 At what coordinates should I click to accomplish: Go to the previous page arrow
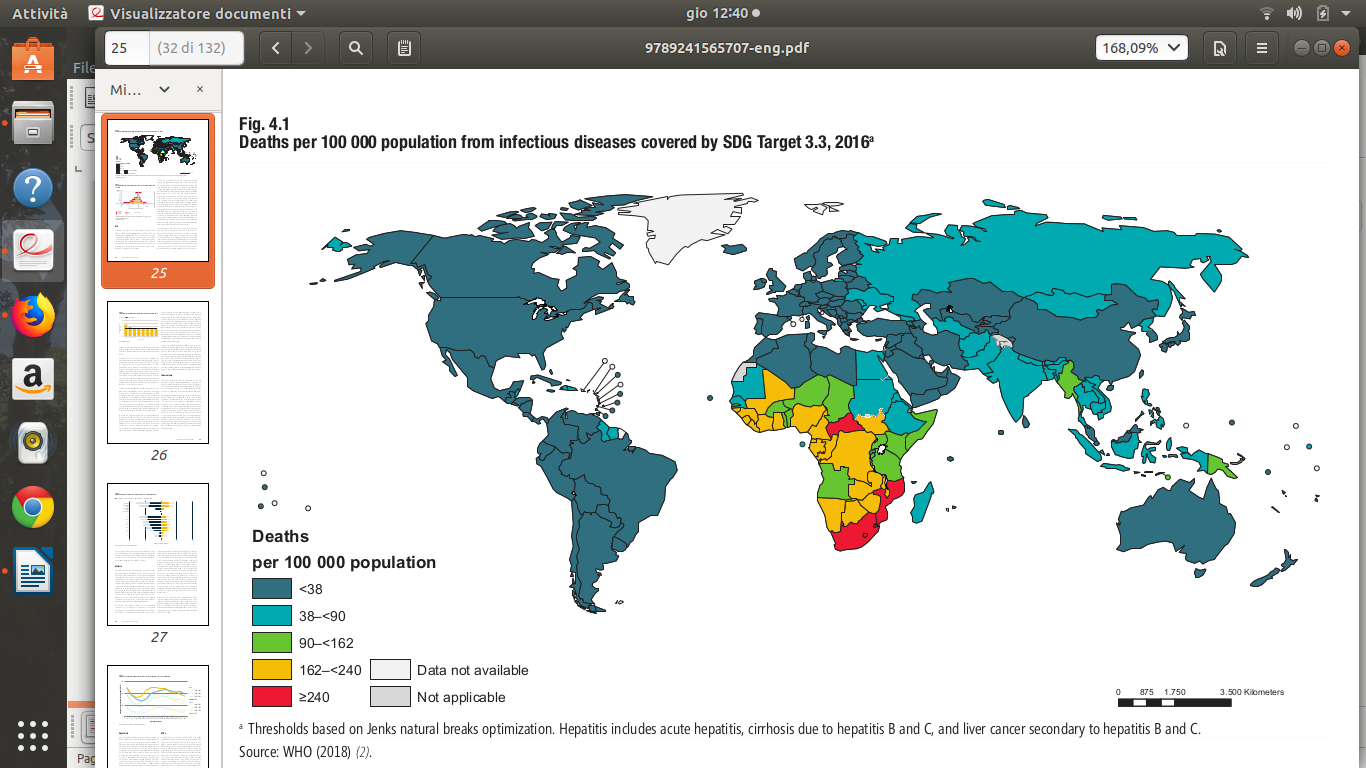point(276,48)
